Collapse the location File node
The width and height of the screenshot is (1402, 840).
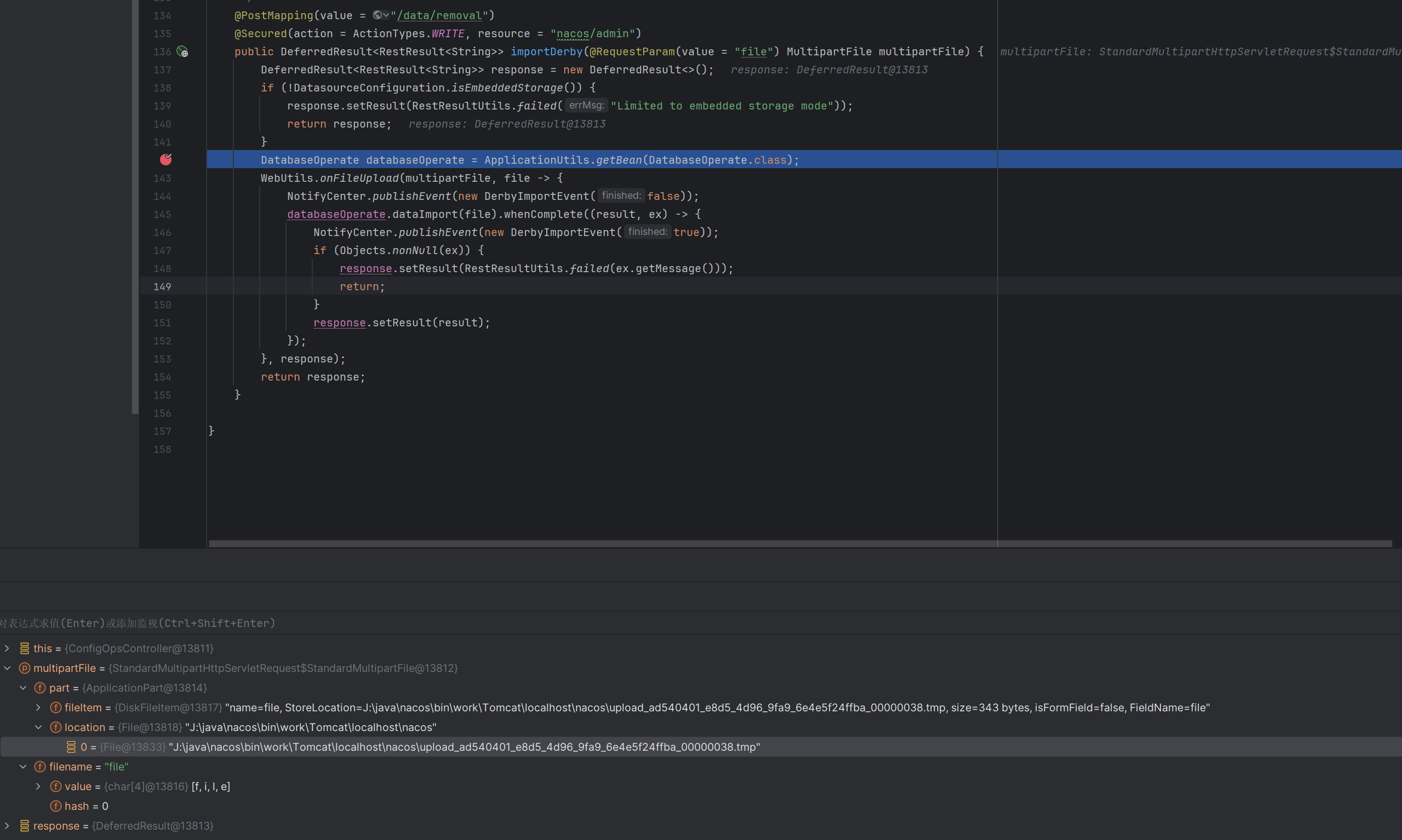[x=38, y=727]
